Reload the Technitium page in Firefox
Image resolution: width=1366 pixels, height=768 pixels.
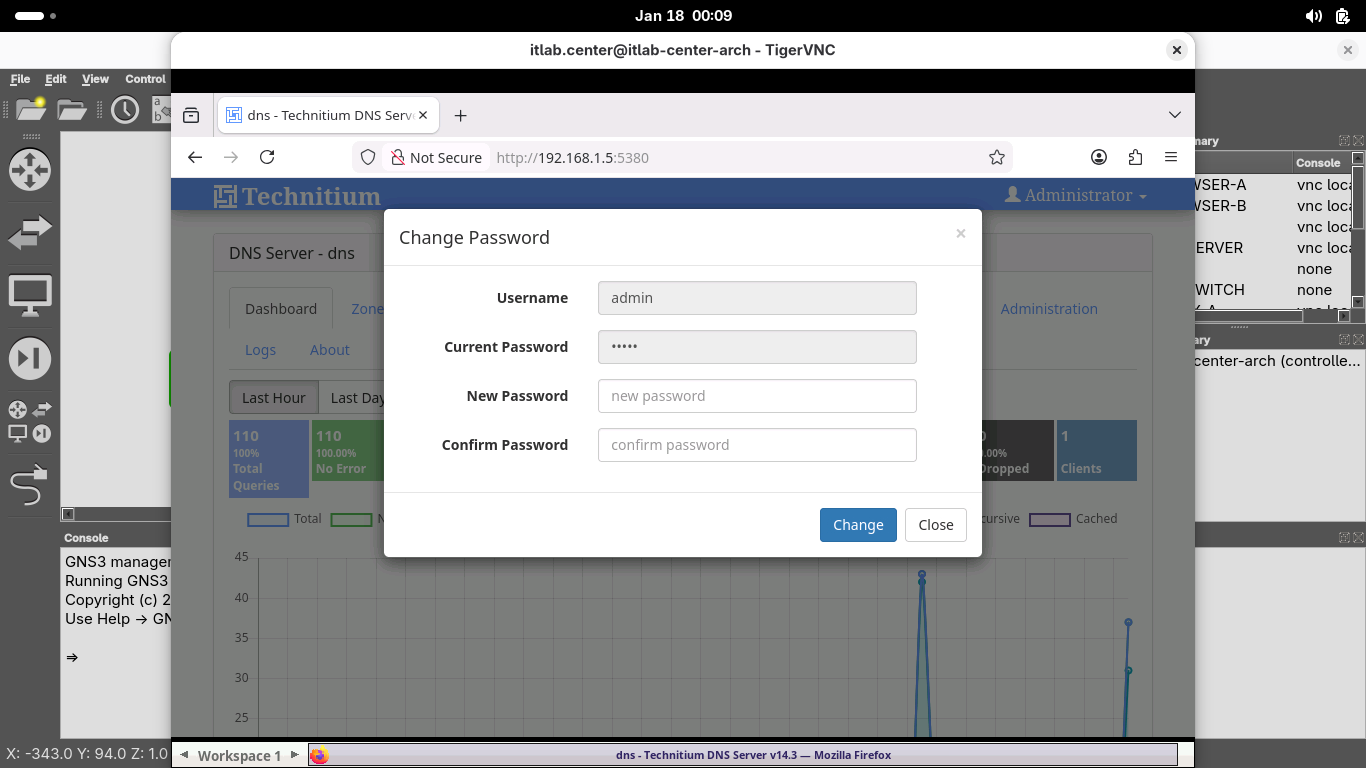(267, 157)
